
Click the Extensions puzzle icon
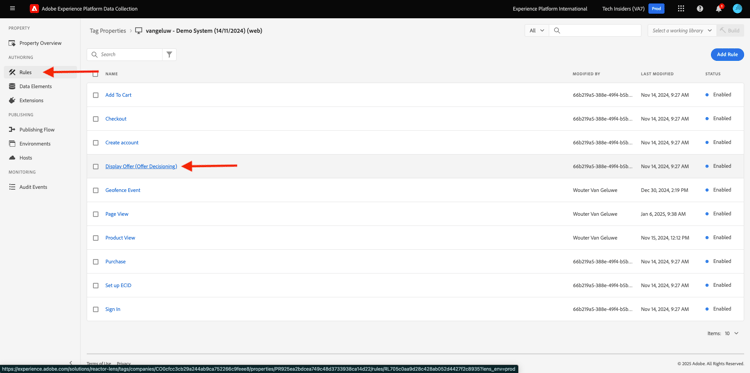pyautogui.click(x=12, y=100)
